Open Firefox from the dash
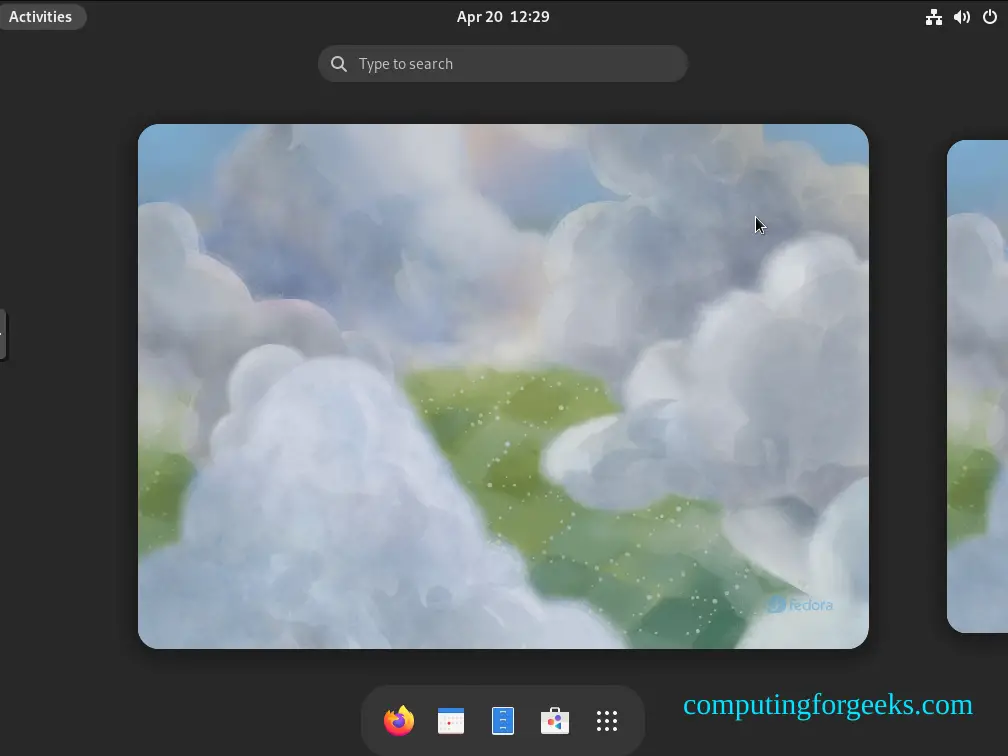This screenshot has width=1008, height=756. click(x=399, y=721)
